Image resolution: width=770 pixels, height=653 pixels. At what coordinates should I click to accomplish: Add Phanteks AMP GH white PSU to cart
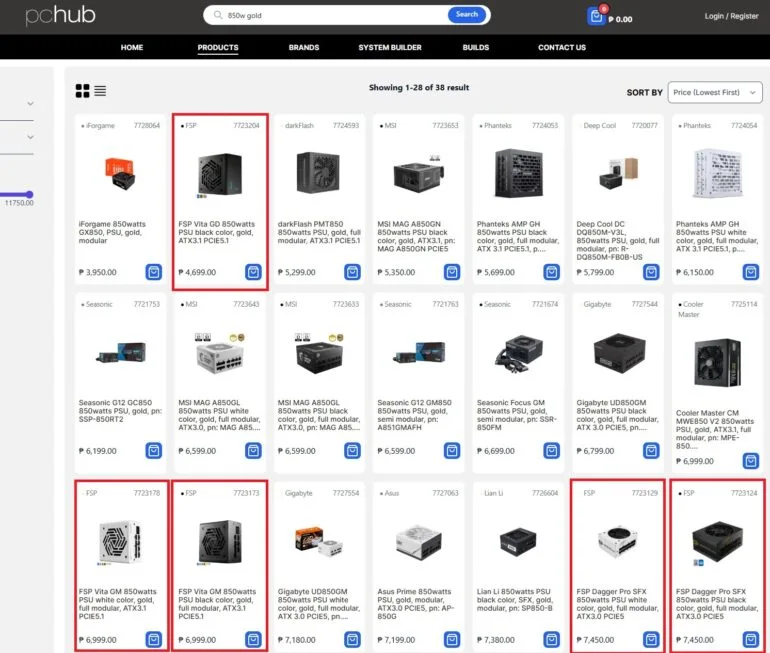tap(751, 272)
